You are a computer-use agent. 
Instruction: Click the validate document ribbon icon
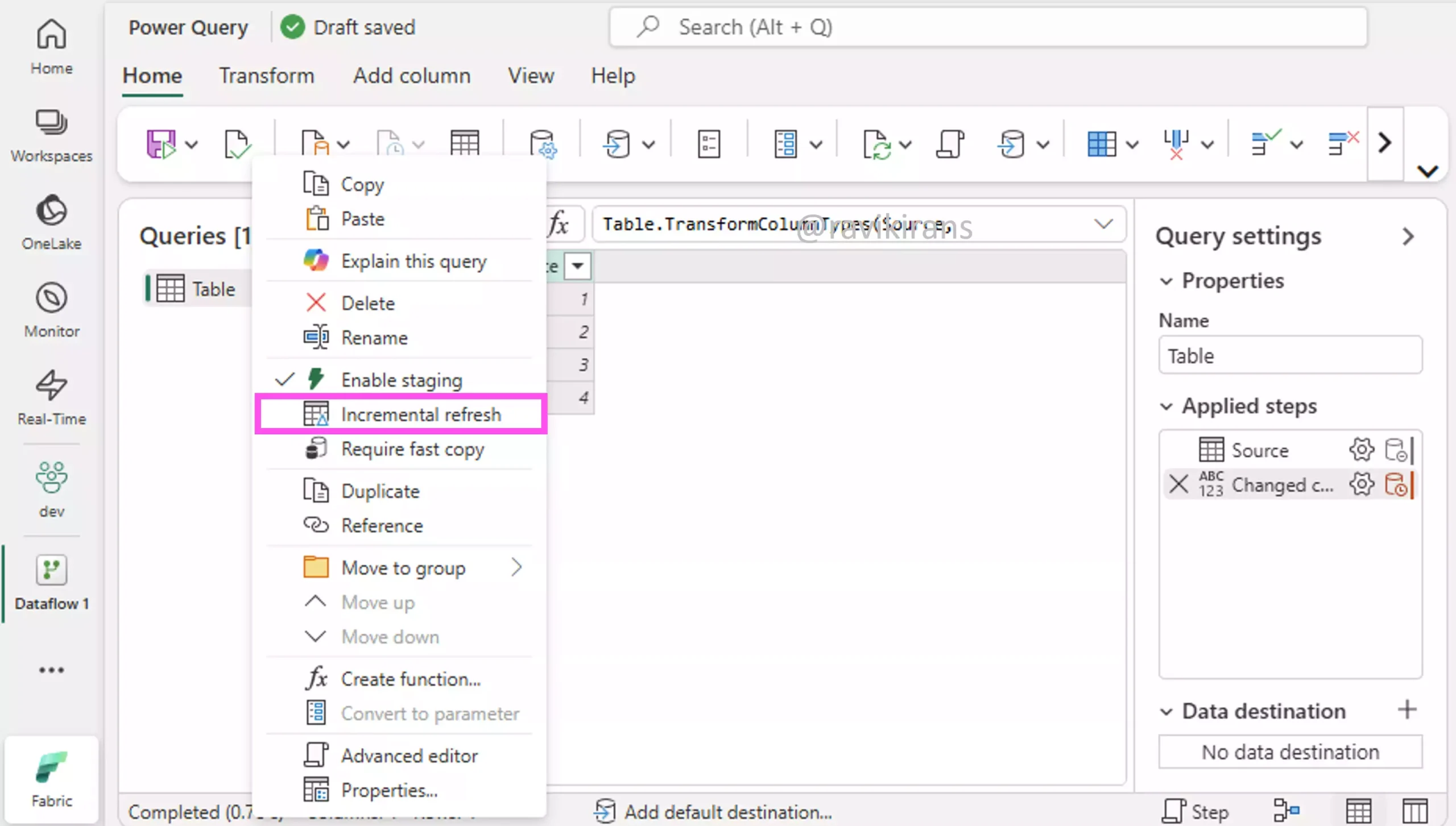pyautogui.click(x=237, y=144)
